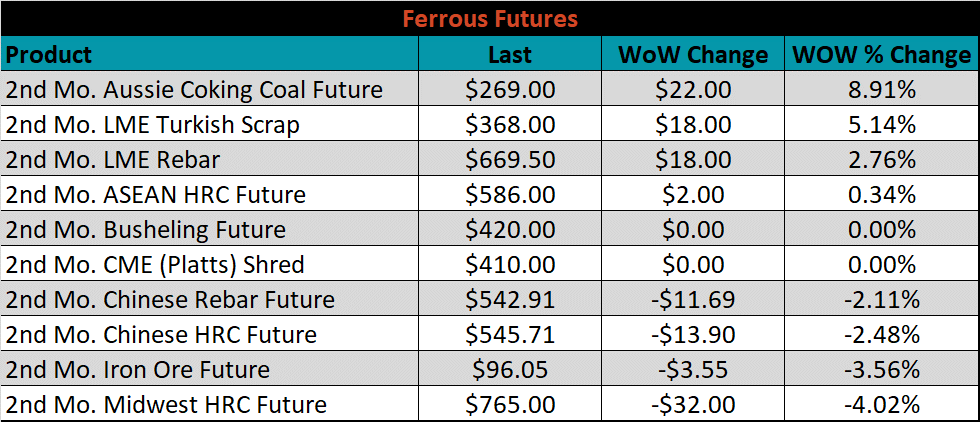Image resolution: width=980 pixels, height=422 pixels.
Task: Click the WOW % Change column header
Action: click(x=882, y=54)
